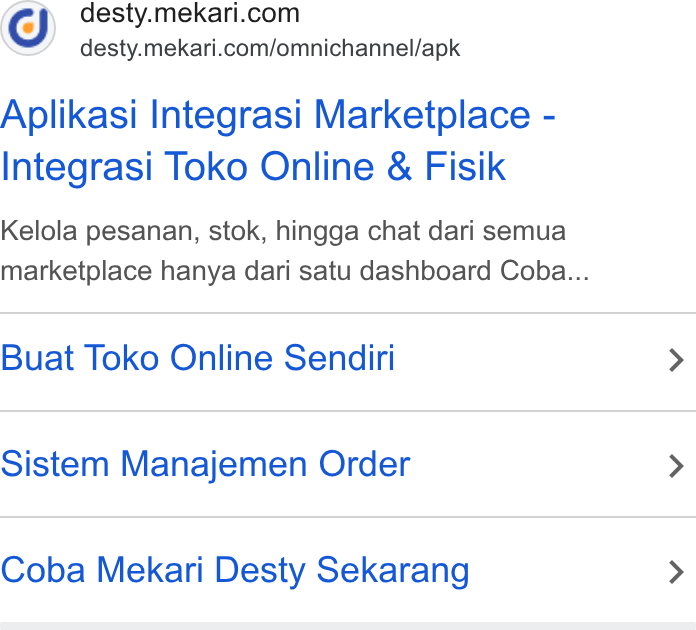Screen dimensions: 696x630
Task: Open the Buat Toko Online Sendiri sitelink
Action: click(x=198, y=358)
